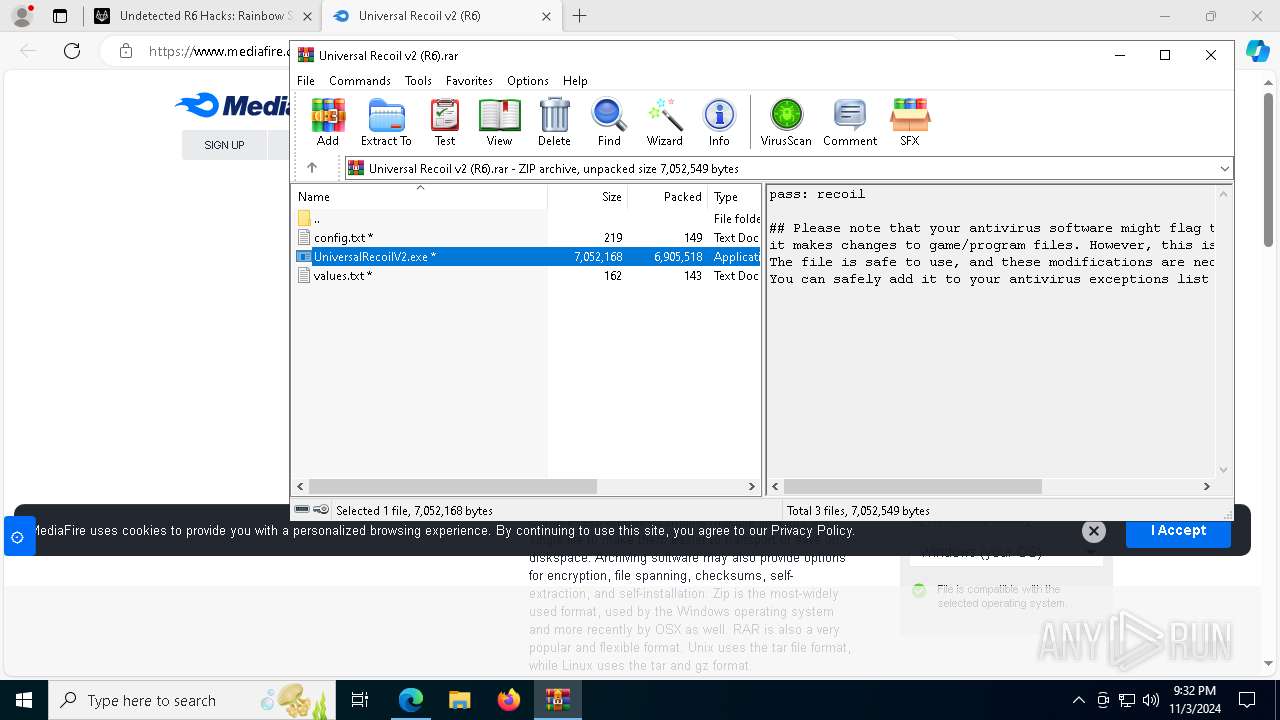Click the cookie settings gear icon
Screen dimensions: 1280x720
tap(18, 537)
